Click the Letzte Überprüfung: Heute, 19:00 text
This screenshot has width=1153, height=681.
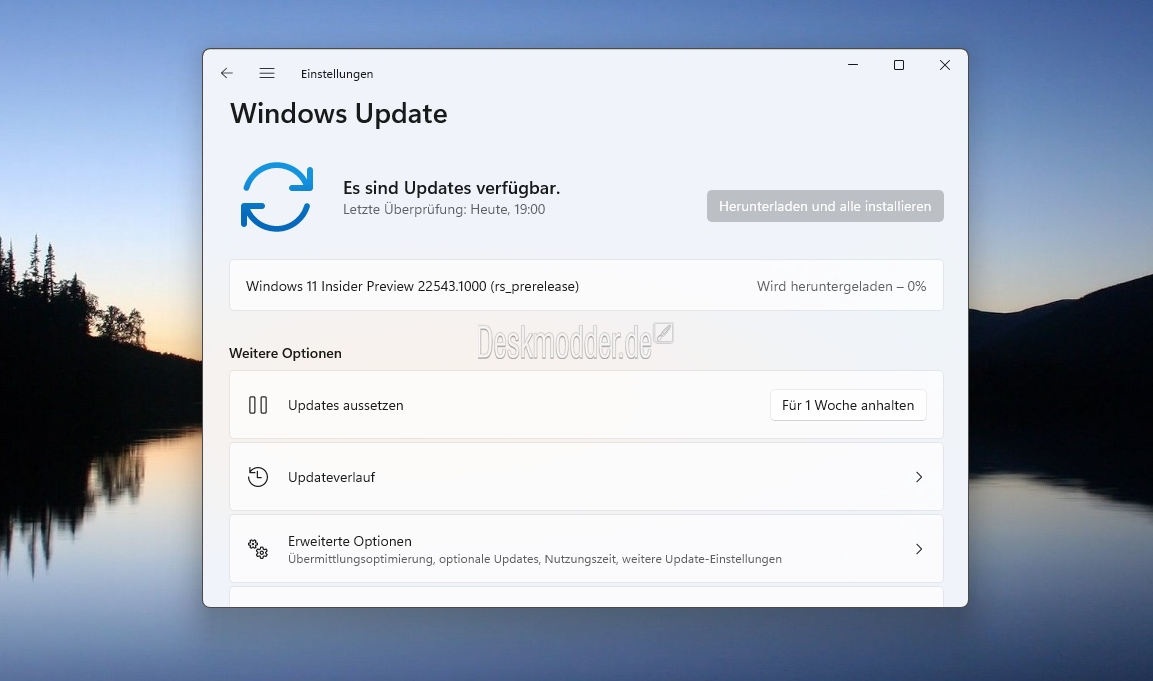click(444, 210)
